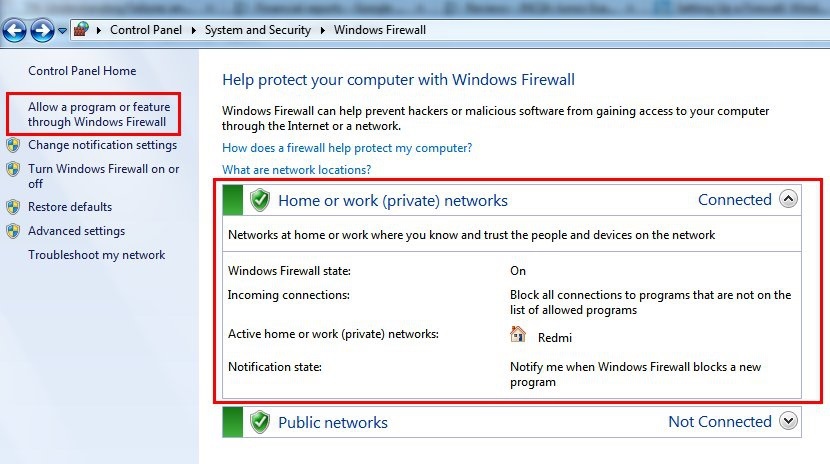Click shield icon beside Change notification settings

(13, 145)
